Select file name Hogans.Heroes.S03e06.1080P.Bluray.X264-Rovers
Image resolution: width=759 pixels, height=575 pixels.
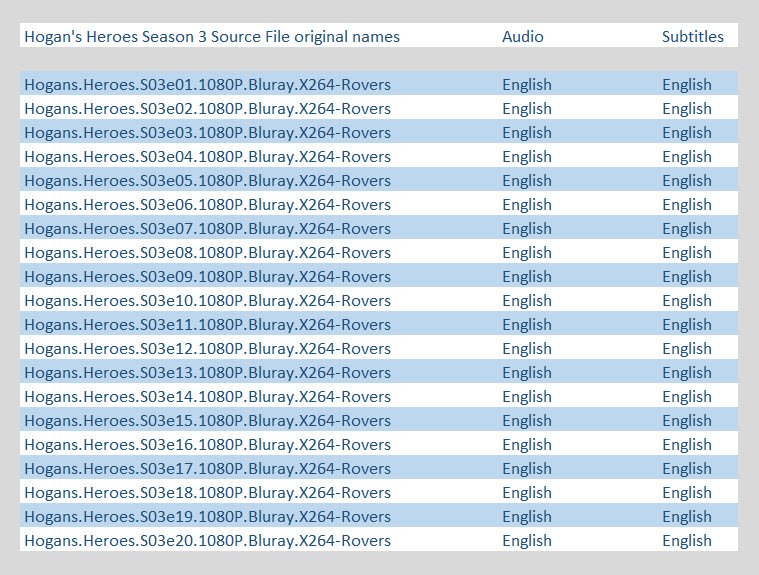[208, 205]
